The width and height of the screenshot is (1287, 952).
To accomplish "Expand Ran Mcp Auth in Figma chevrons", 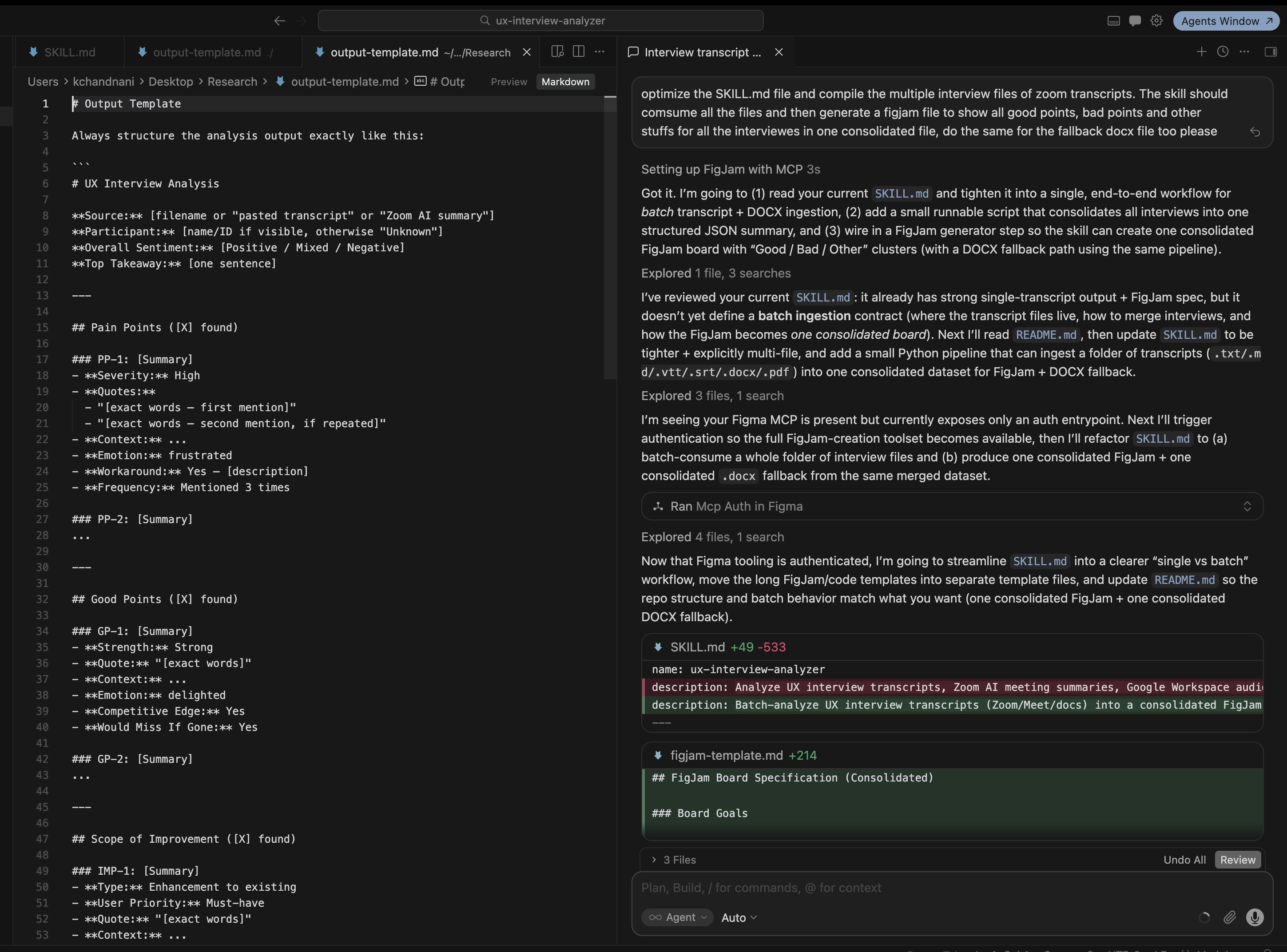I will [1247, 507].
